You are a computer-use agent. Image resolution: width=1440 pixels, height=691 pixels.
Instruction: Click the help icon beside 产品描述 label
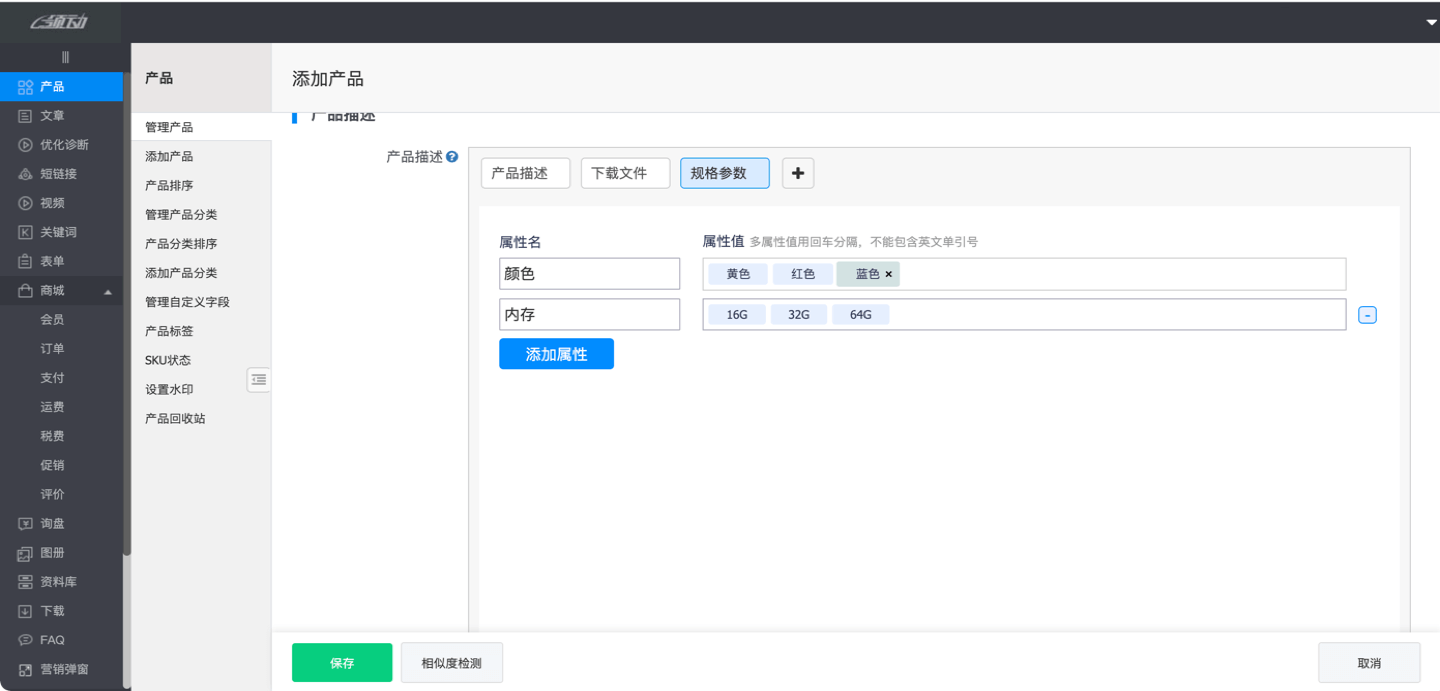[452, 157]
